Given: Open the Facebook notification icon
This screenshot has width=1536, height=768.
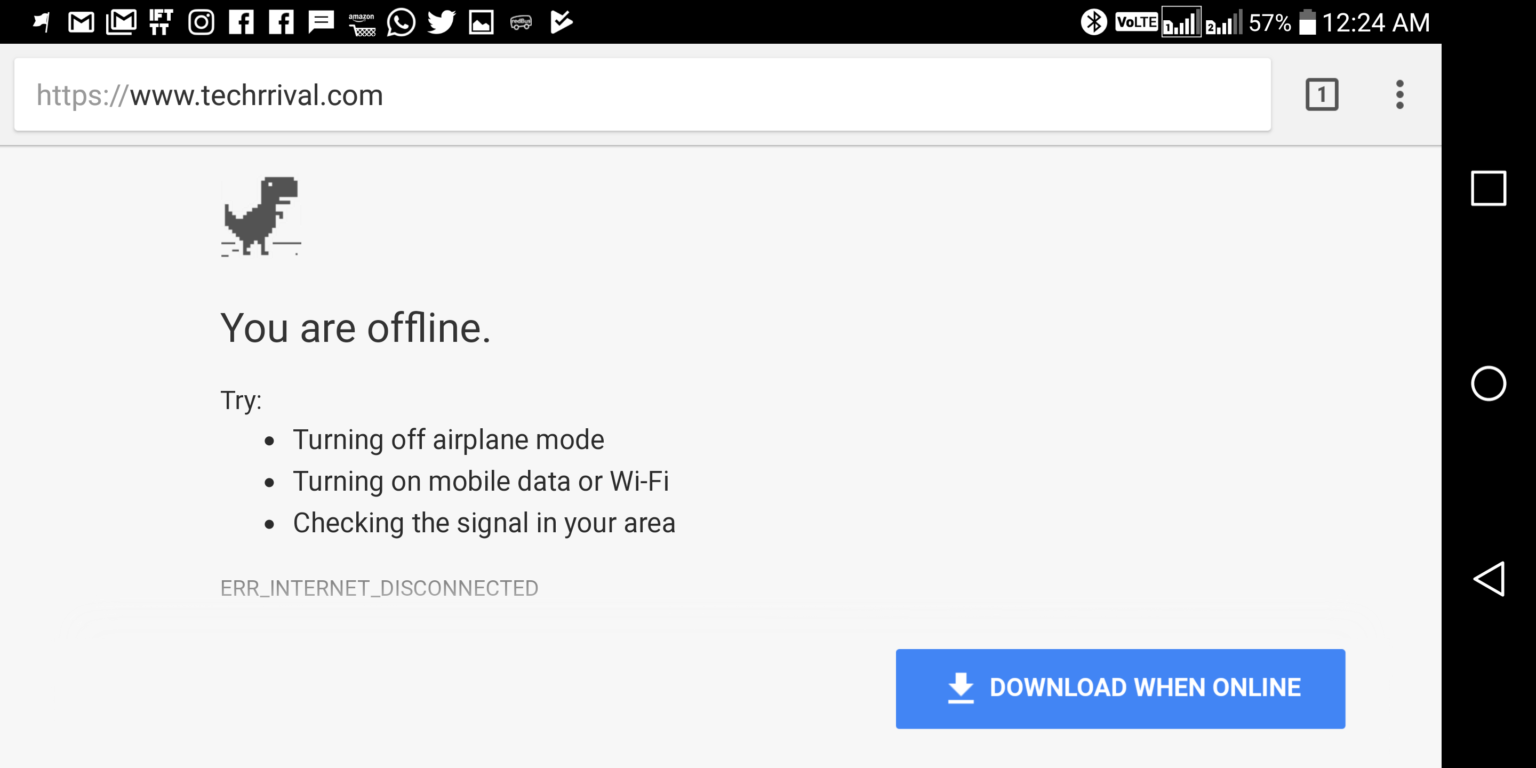Looking at the screenshot, I should (x=241, y=21).
